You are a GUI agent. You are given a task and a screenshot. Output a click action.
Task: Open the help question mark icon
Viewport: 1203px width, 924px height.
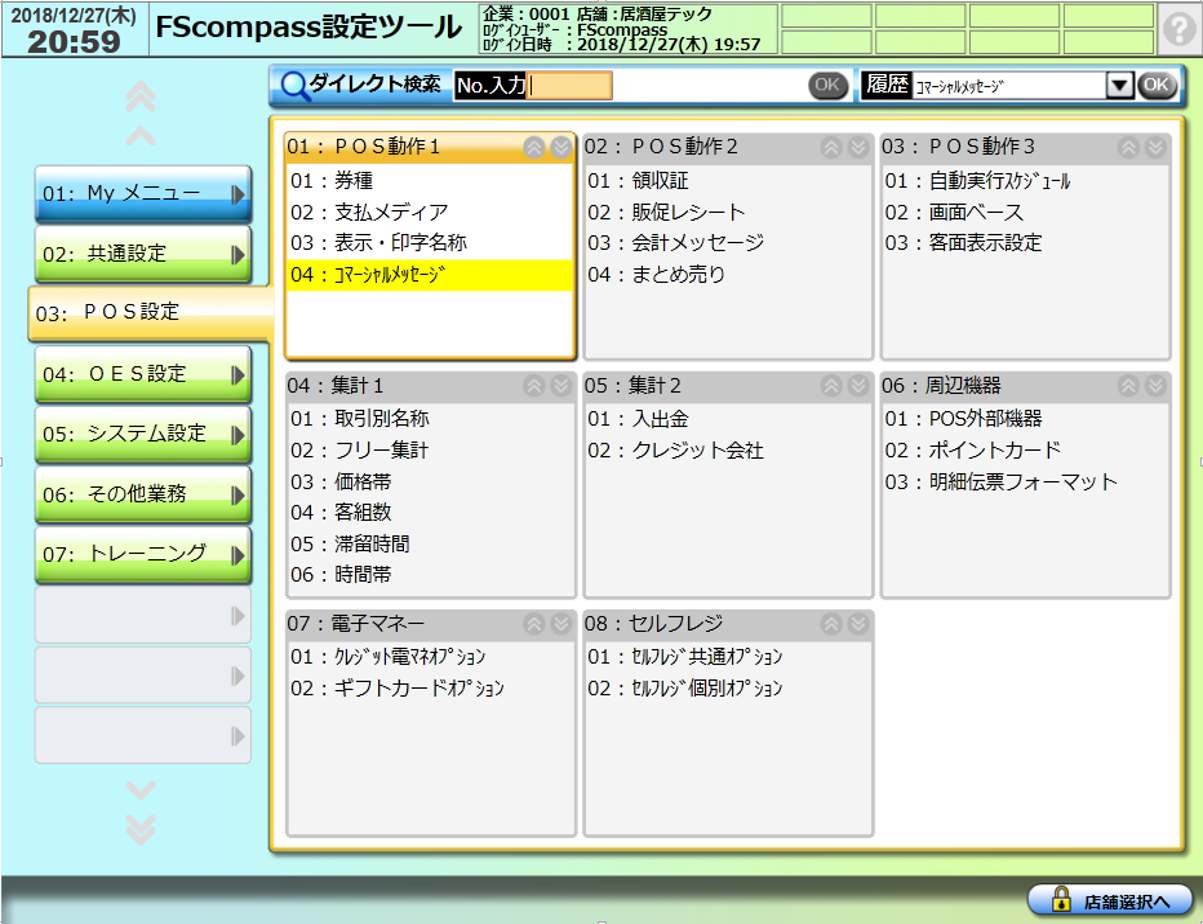(1180, 28)
